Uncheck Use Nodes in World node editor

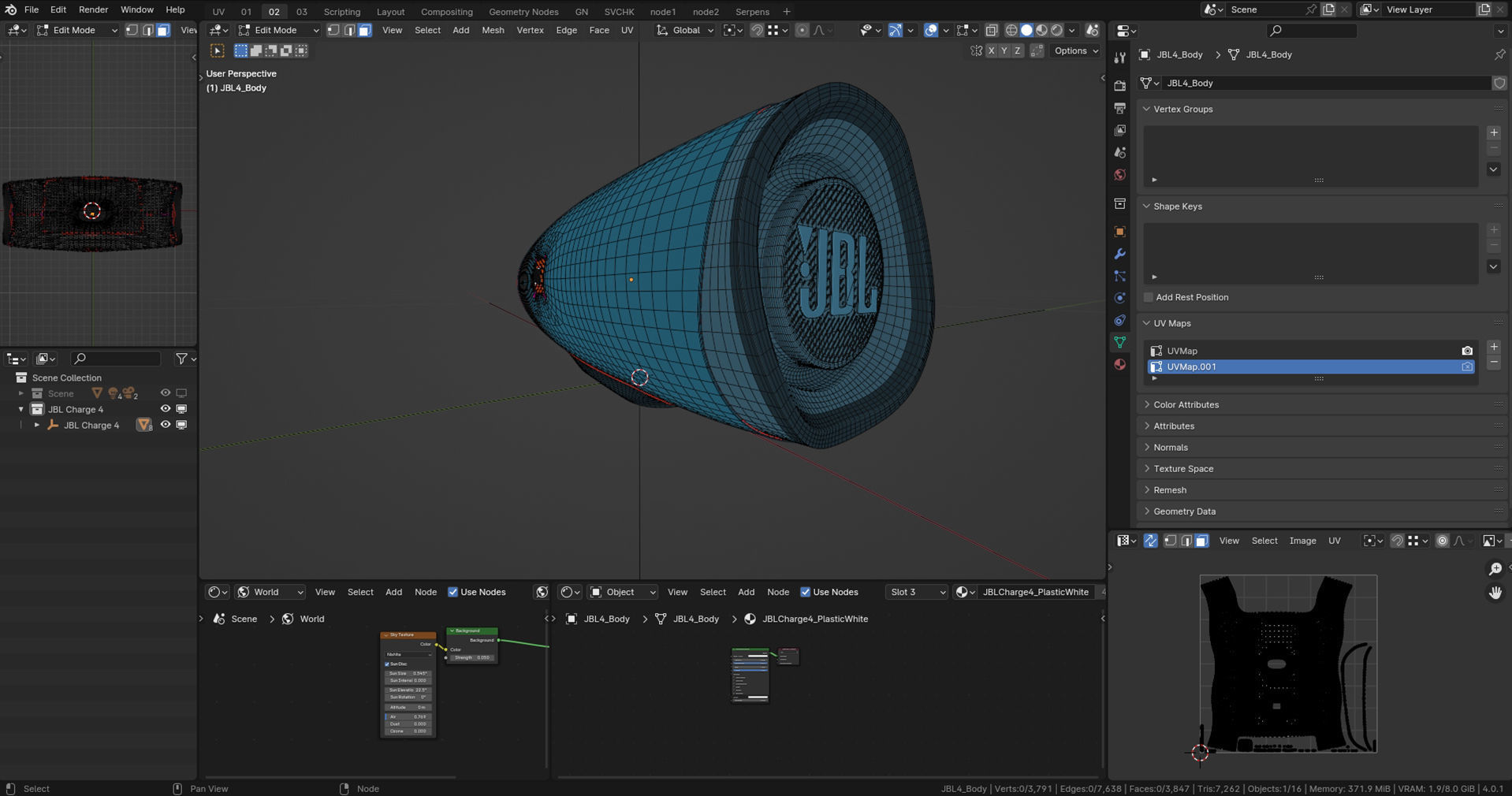[452, 592]
